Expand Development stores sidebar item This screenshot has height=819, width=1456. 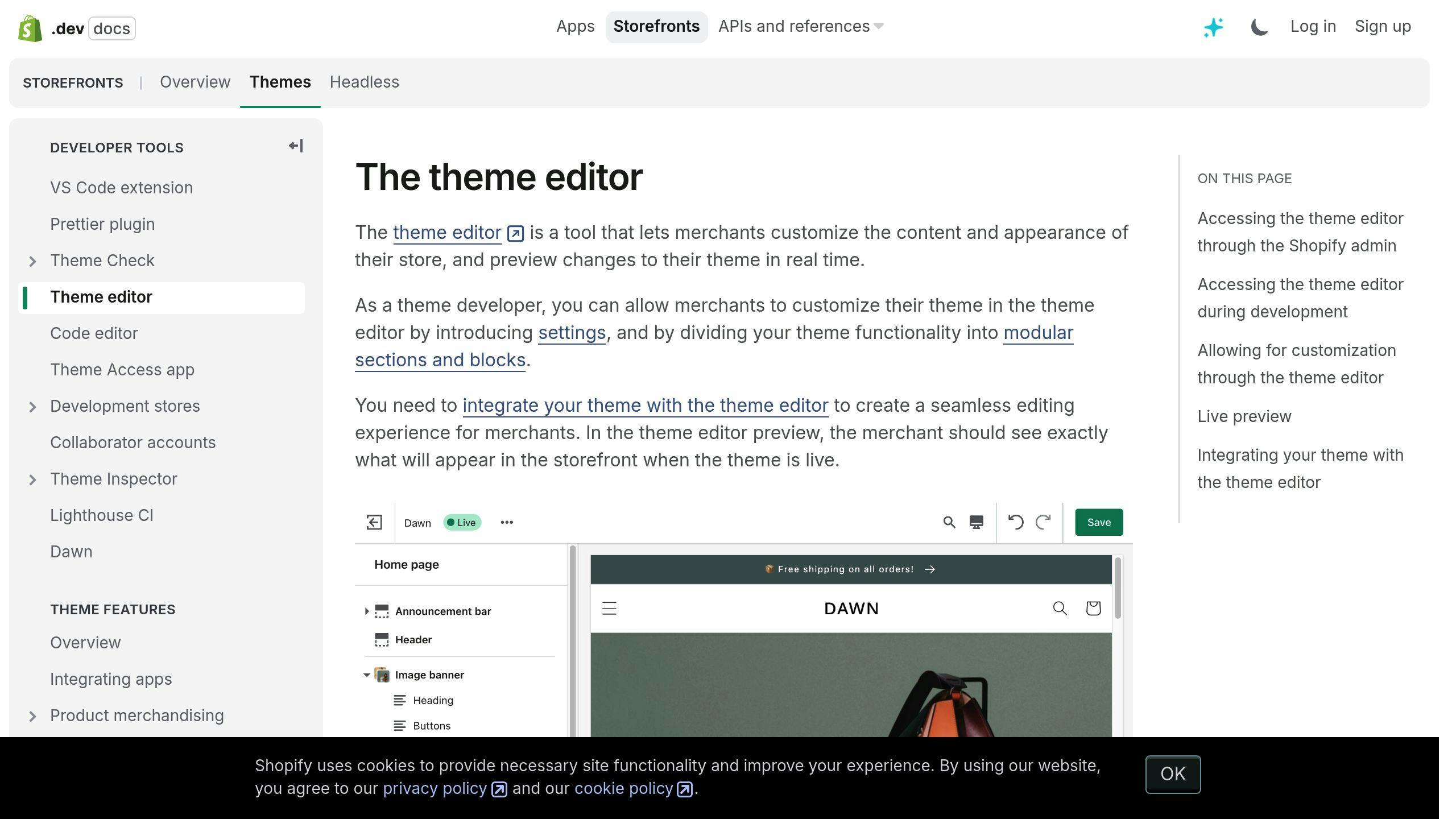(x=32, y=407)
